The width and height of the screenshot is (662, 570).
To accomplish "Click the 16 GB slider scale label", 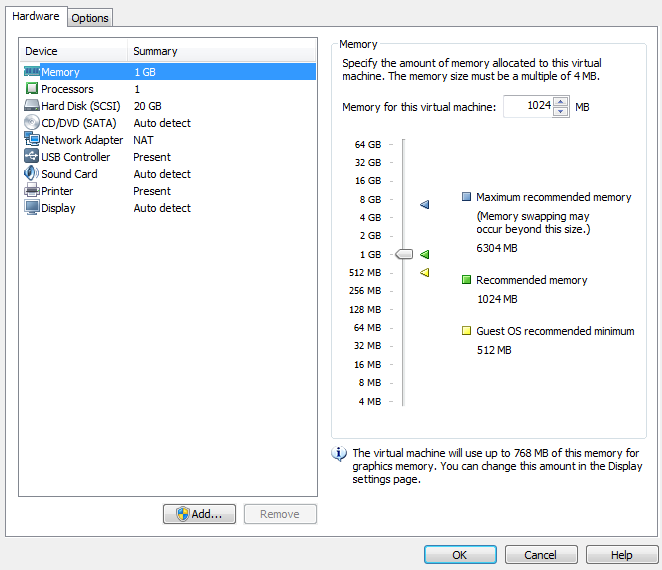I will pos(368,181).
